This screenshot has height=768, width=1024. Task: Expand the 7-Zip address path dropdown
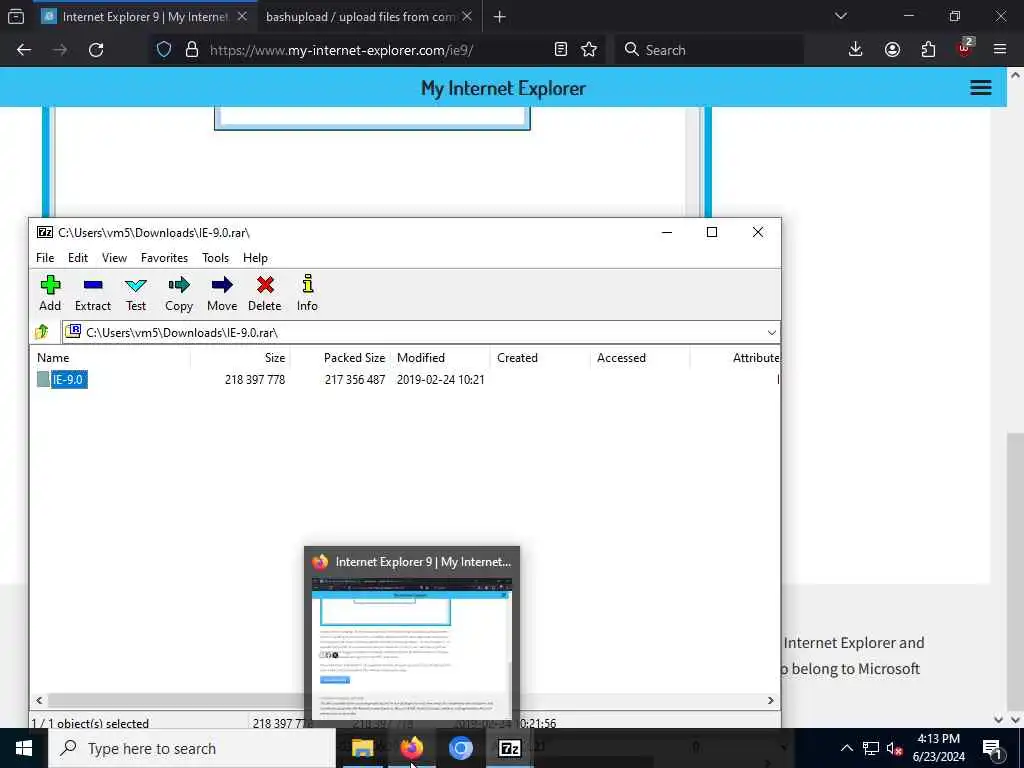[x=771, y=332]
